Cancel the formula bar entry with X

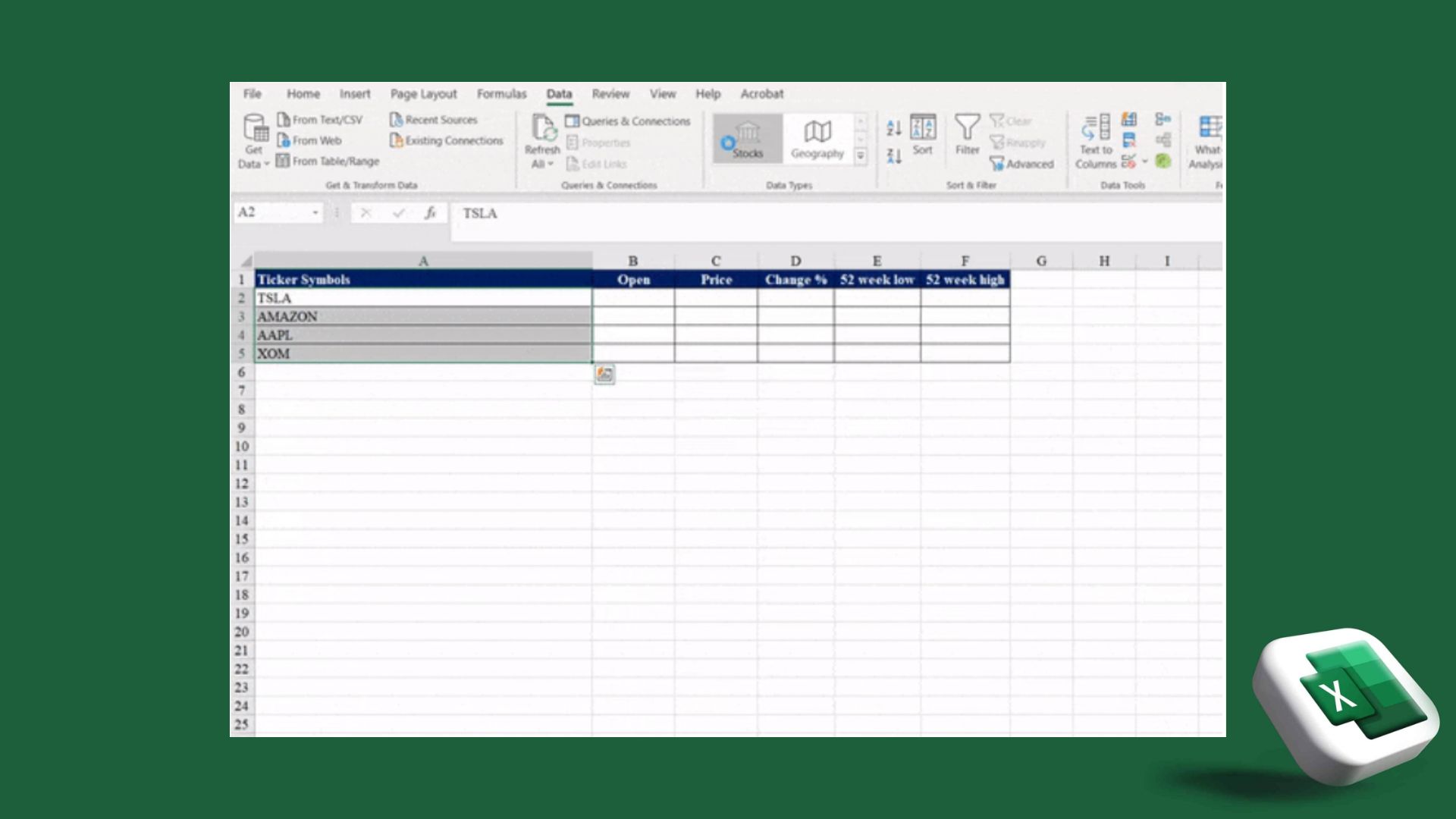pos(366,213)
